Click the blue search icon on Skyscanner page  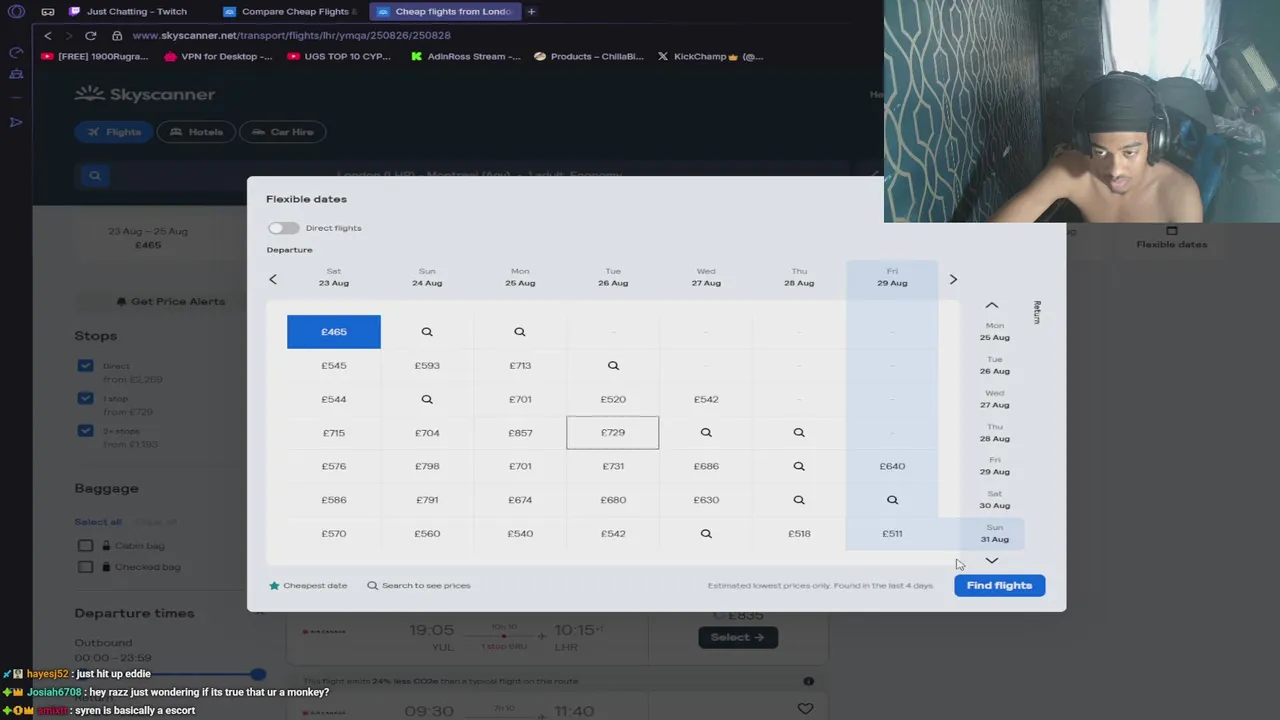tap(95, 176)
